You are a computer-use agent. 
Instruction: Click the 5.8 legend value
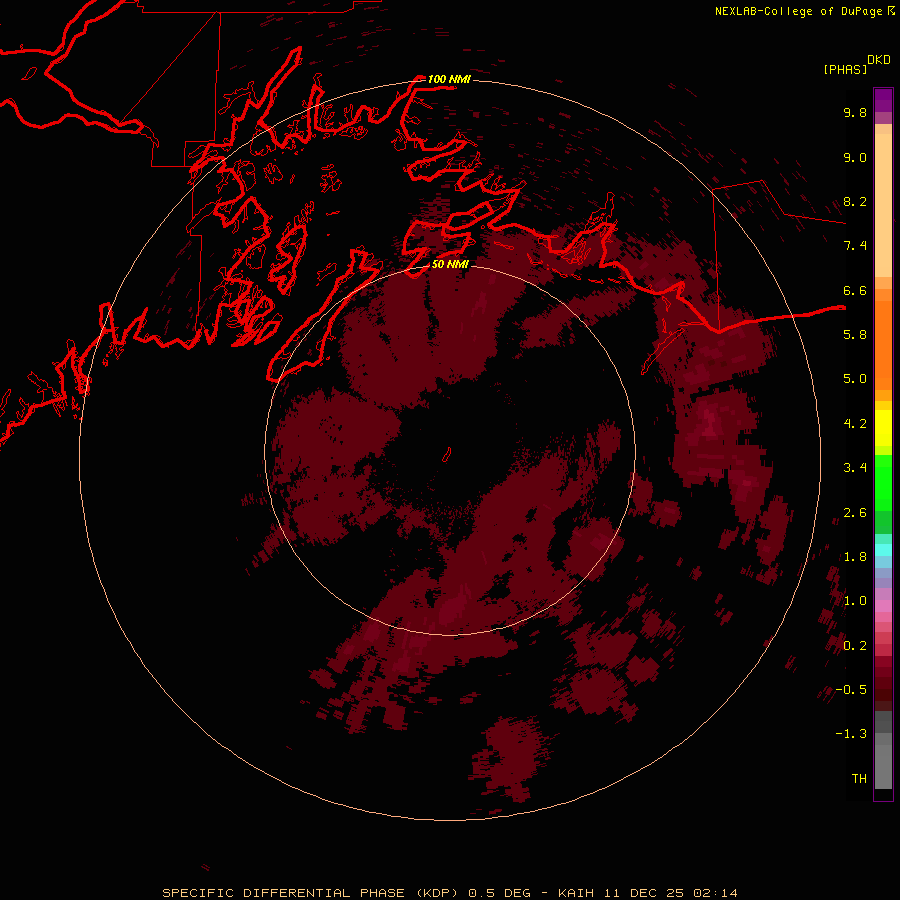(855, 335)
